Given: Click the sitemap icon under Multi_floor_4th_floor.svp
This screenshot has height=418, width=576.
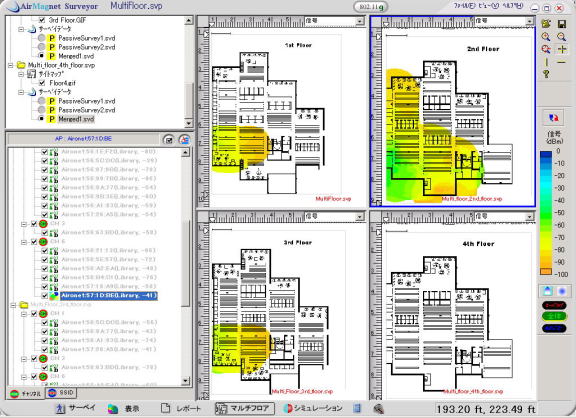Looking at the screenshot, I should click(32, 74).
